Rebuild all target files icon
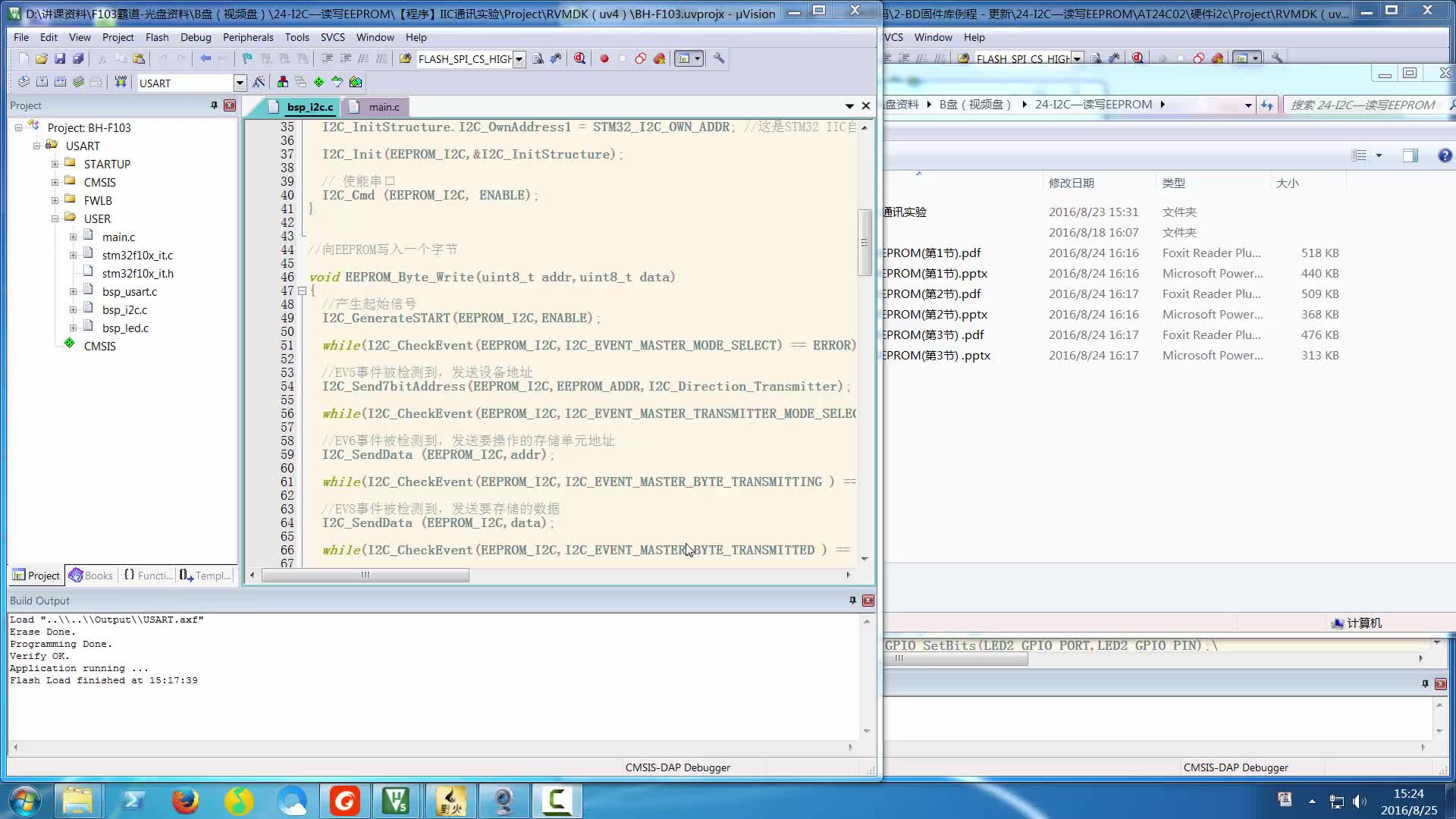1456x819 pixels. point(60,82)
